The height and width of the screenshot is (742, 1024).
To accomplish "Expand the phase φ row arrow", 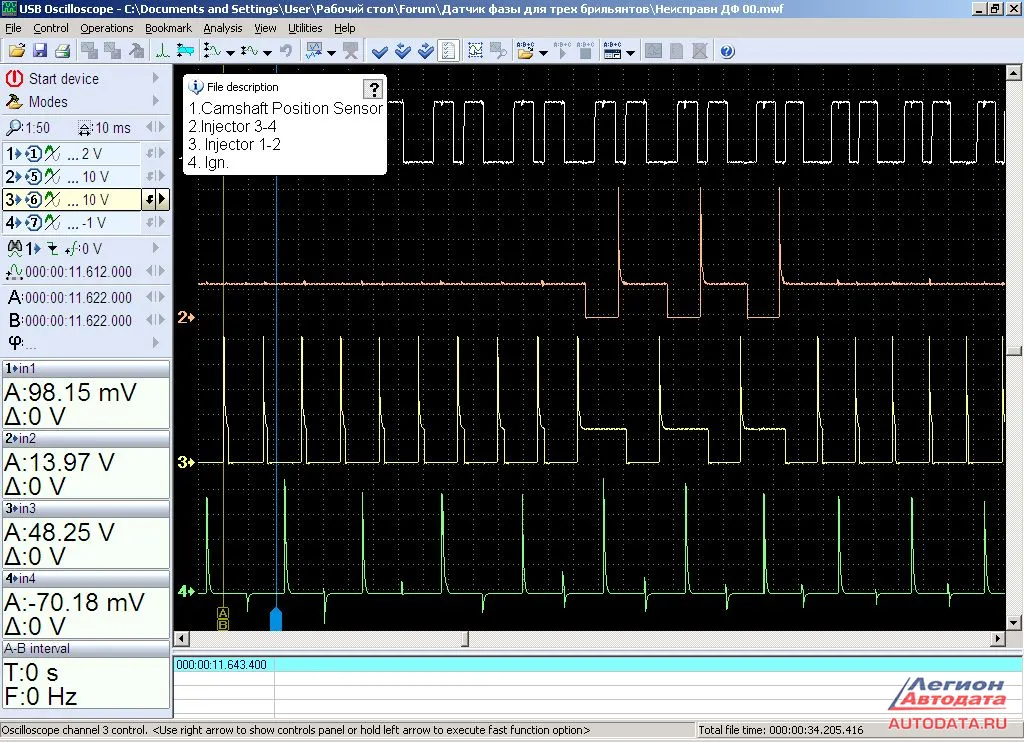I will coord(155,342).
